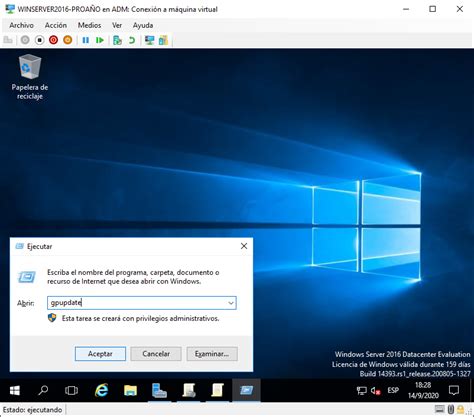Click the red Shut Down toolbar icon
Viewport: 474px width, 417px height.
click(53, 40)
